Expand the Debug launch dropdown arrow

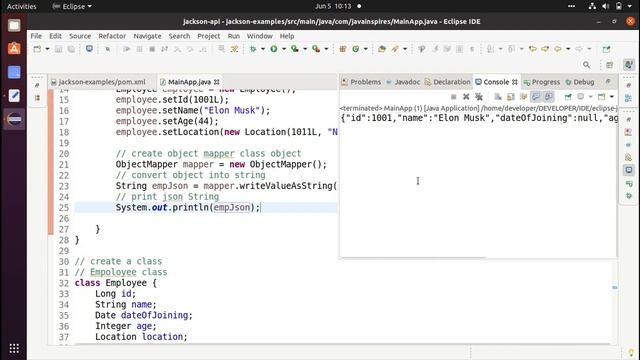(263, 49)
